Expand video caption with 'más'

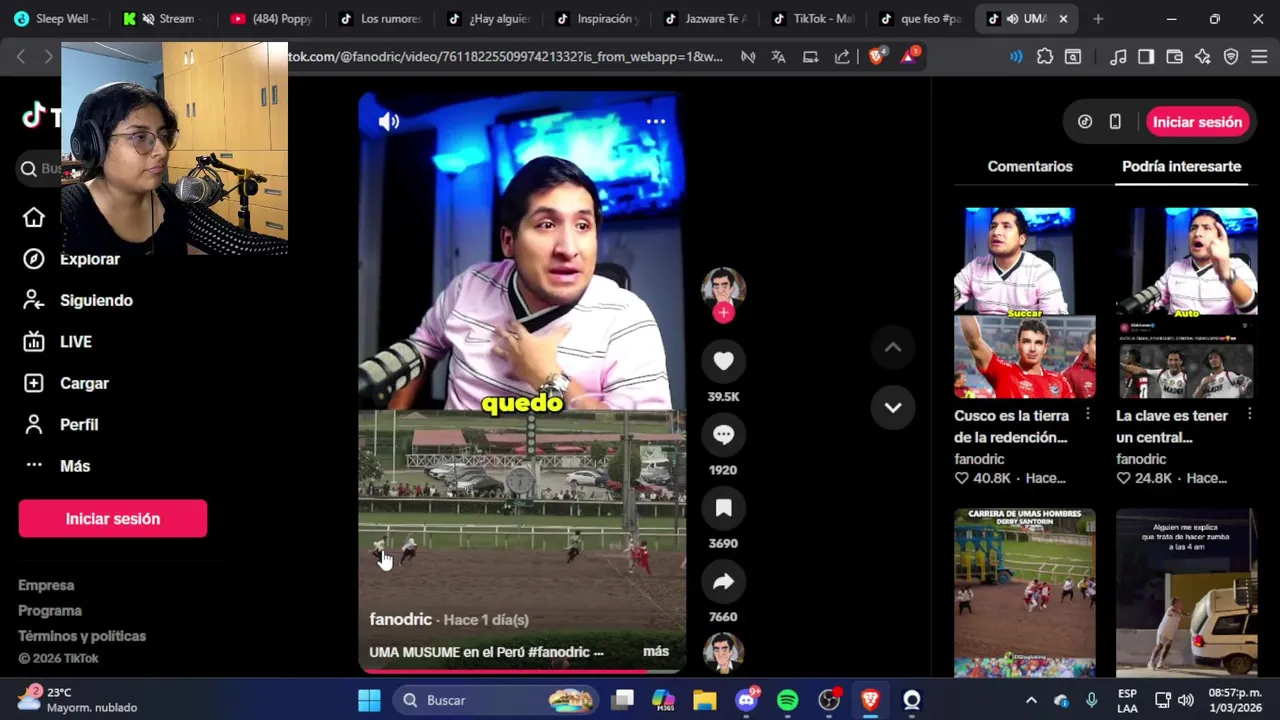coord(656,651)
